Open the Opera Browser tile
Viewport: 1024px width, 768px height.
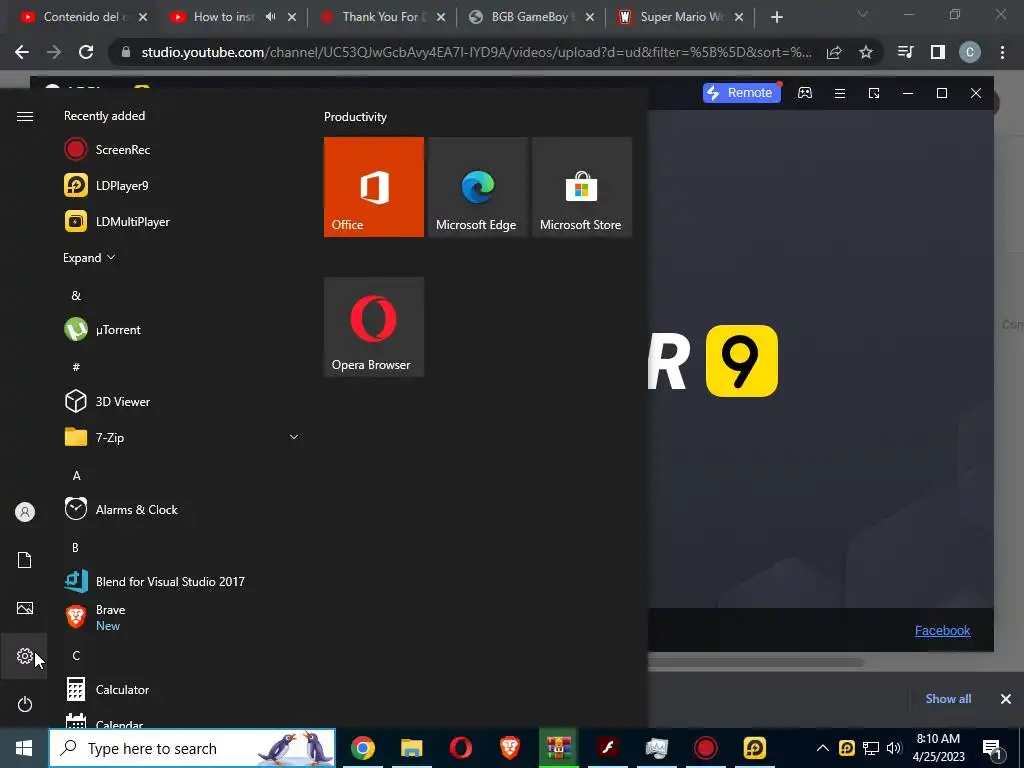[374, 327]
